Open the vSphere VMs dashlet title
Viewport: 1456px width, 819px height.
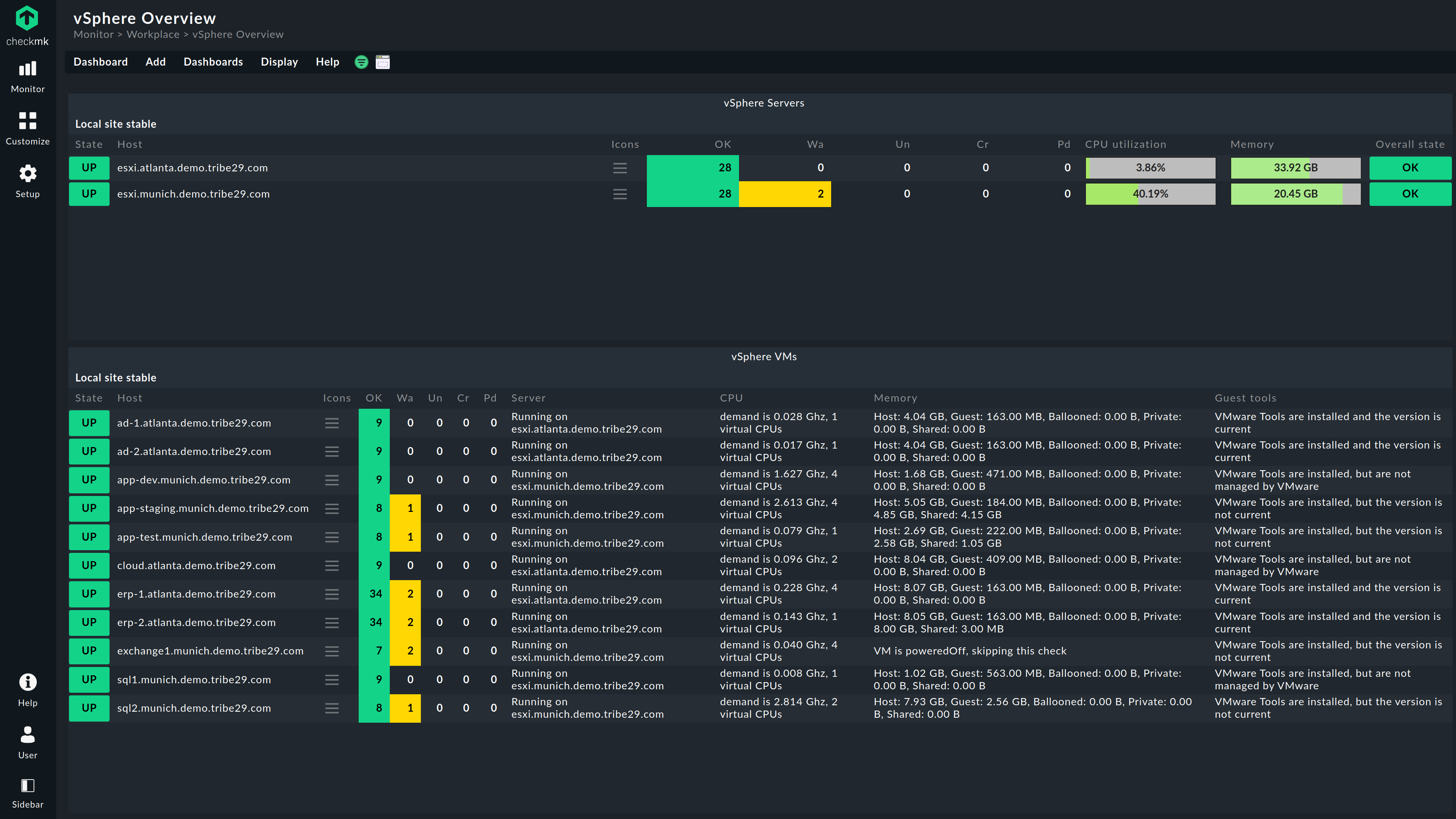(x=764, y=357)
